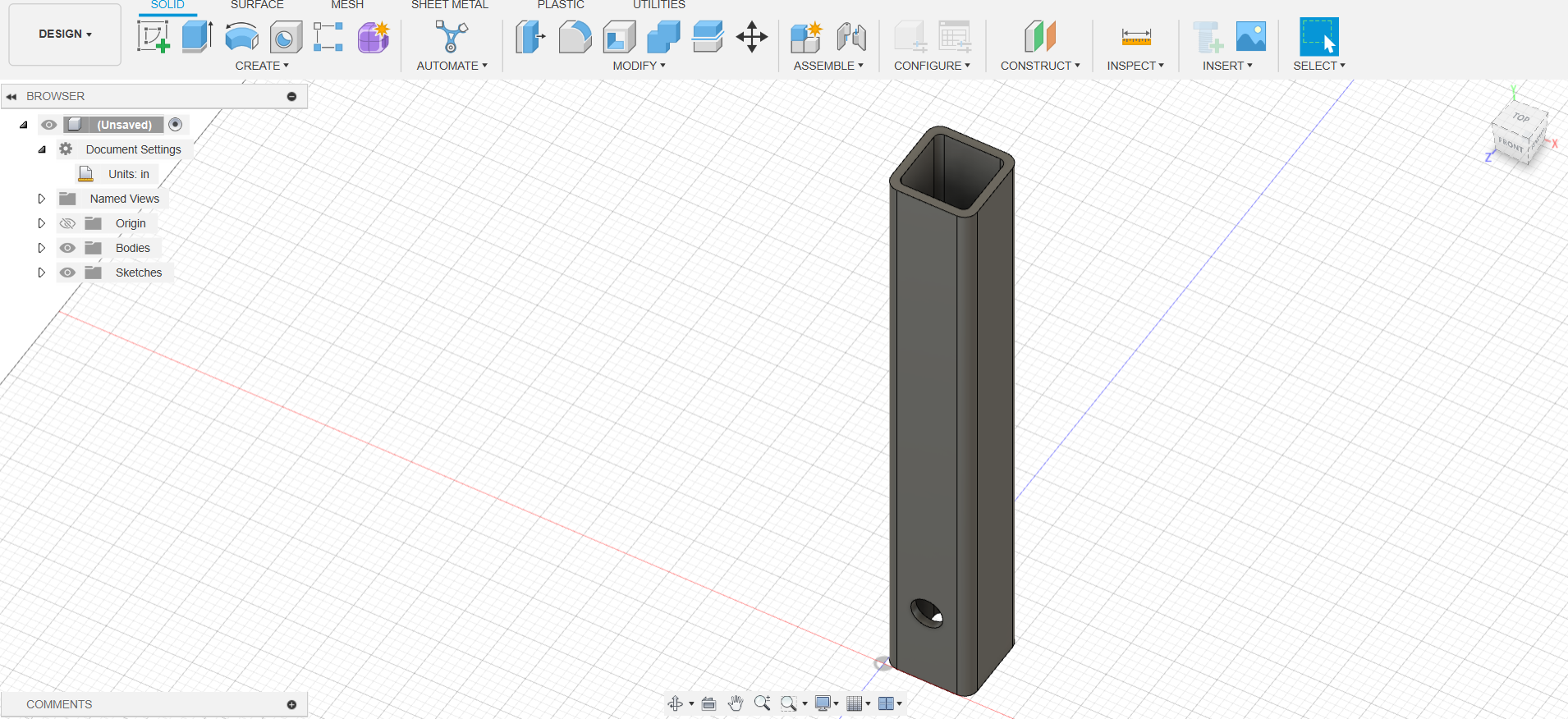Collapse the Unsaved root node

coord(24,125)
